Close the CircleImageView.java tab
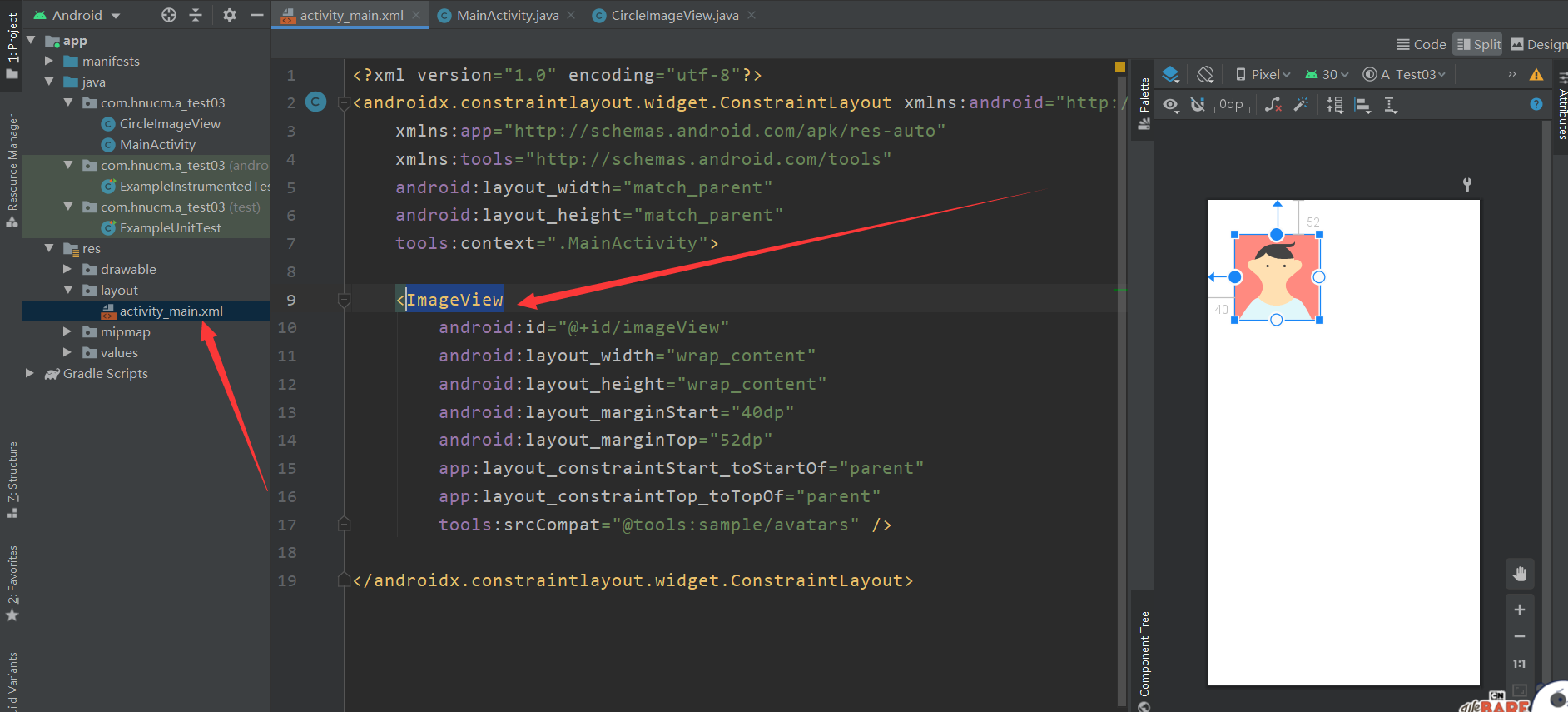 (752, 15)
